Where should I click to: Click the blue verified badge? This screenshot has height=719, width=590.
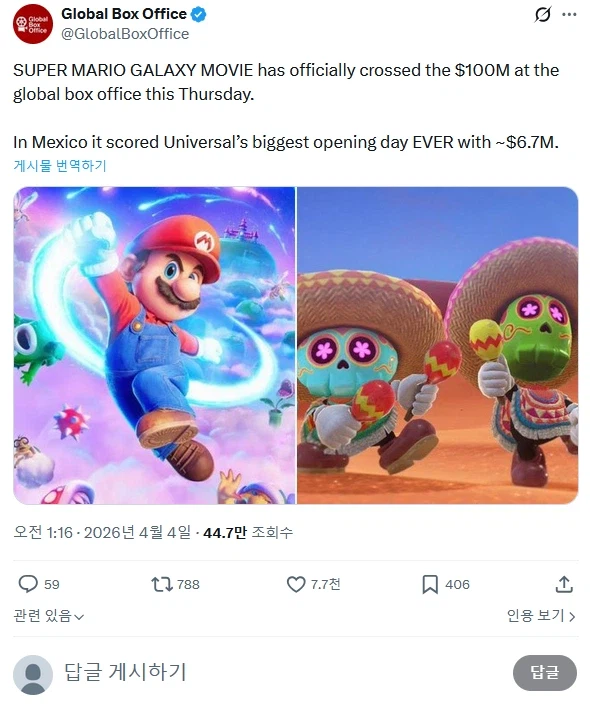pos(198,15)
